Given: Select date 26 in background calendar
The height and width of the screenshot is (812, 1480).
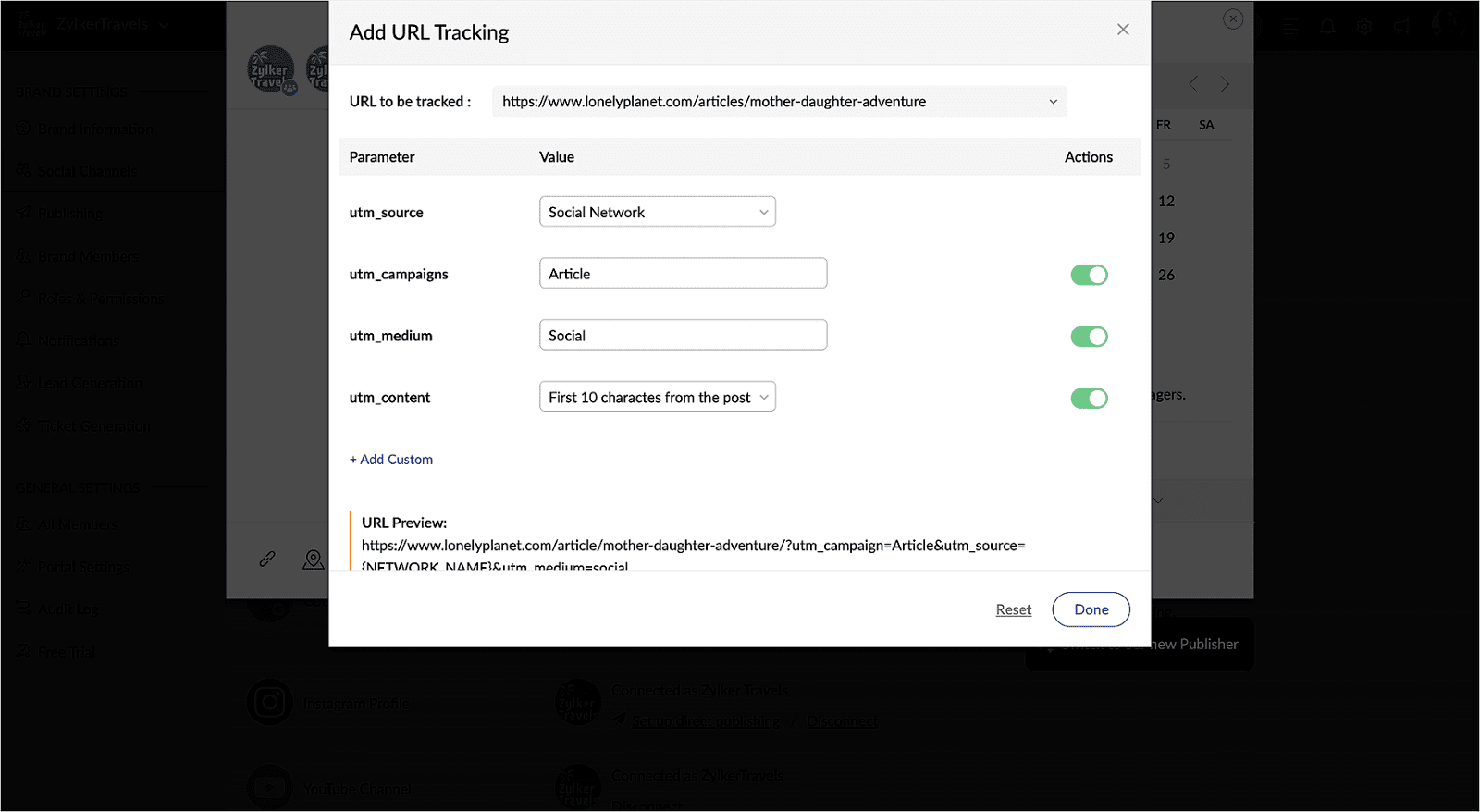Looking at the screenshot, I should [1166, 275].
